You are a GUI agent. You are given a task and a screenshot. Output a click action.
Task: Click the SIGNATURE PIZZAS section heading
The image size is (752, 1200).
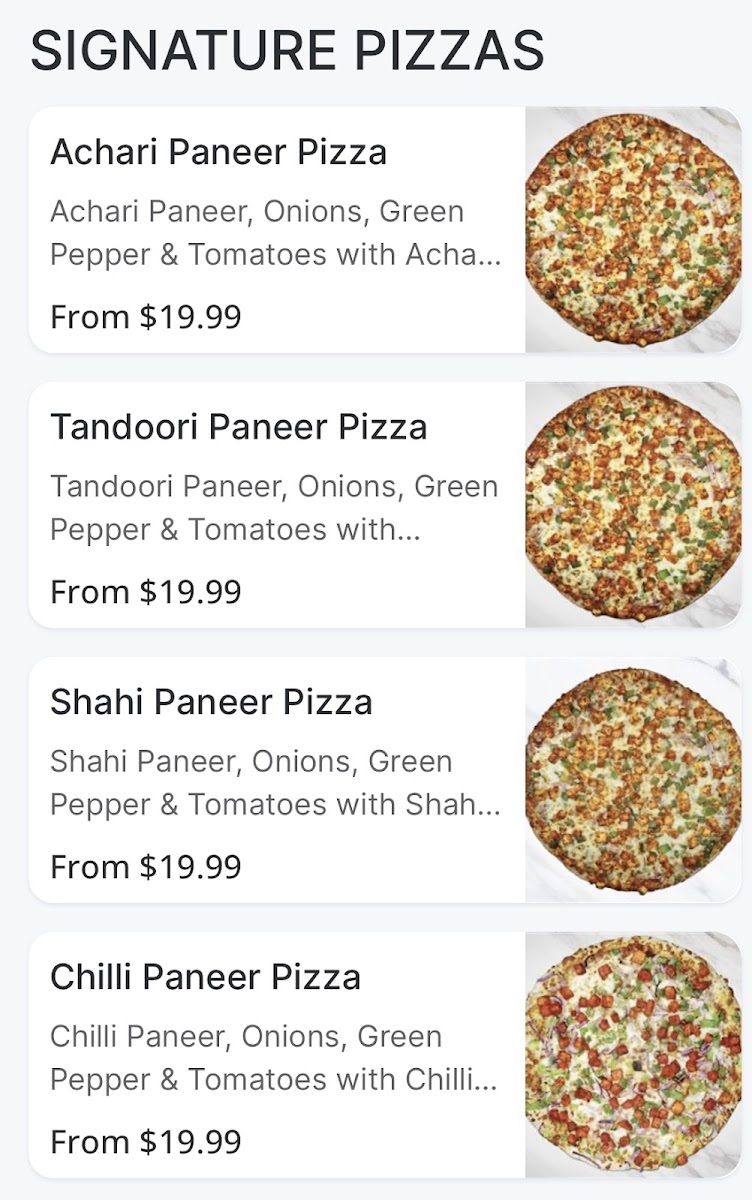pyautogui.click(x=288, y=51)
